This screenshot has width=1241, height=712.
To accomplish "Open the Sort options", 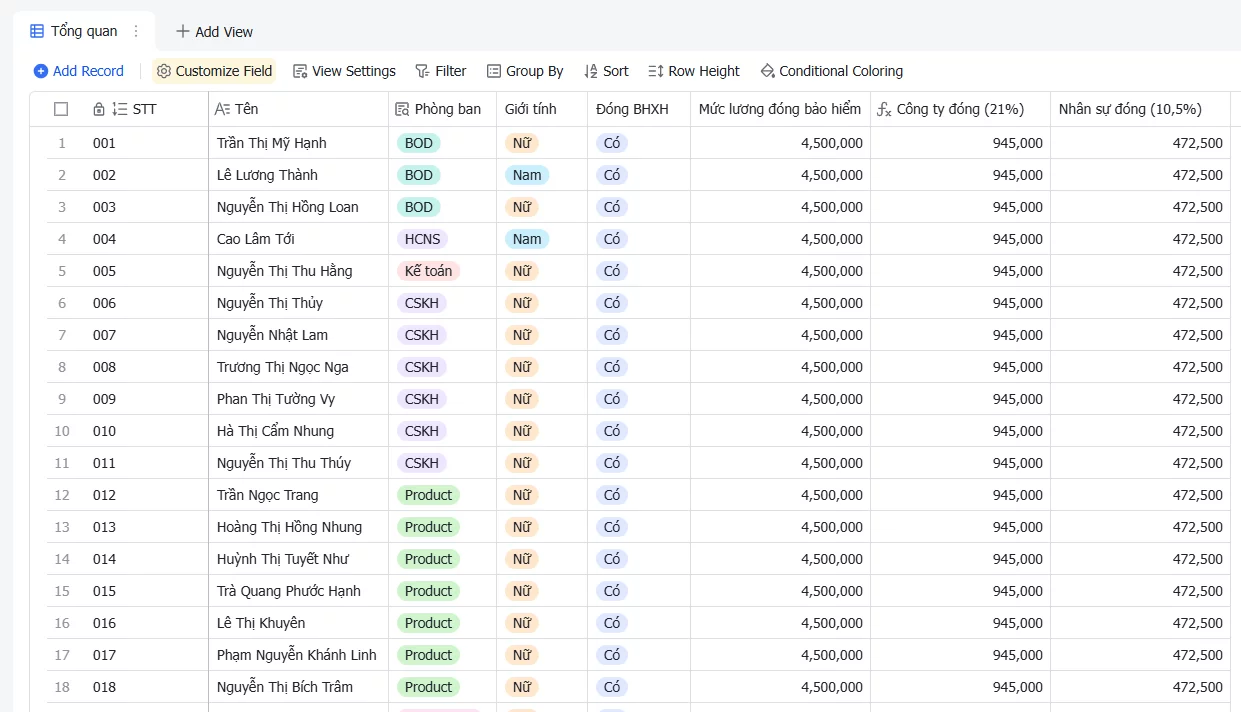I will pyautogui.click(x=606, y=71).
